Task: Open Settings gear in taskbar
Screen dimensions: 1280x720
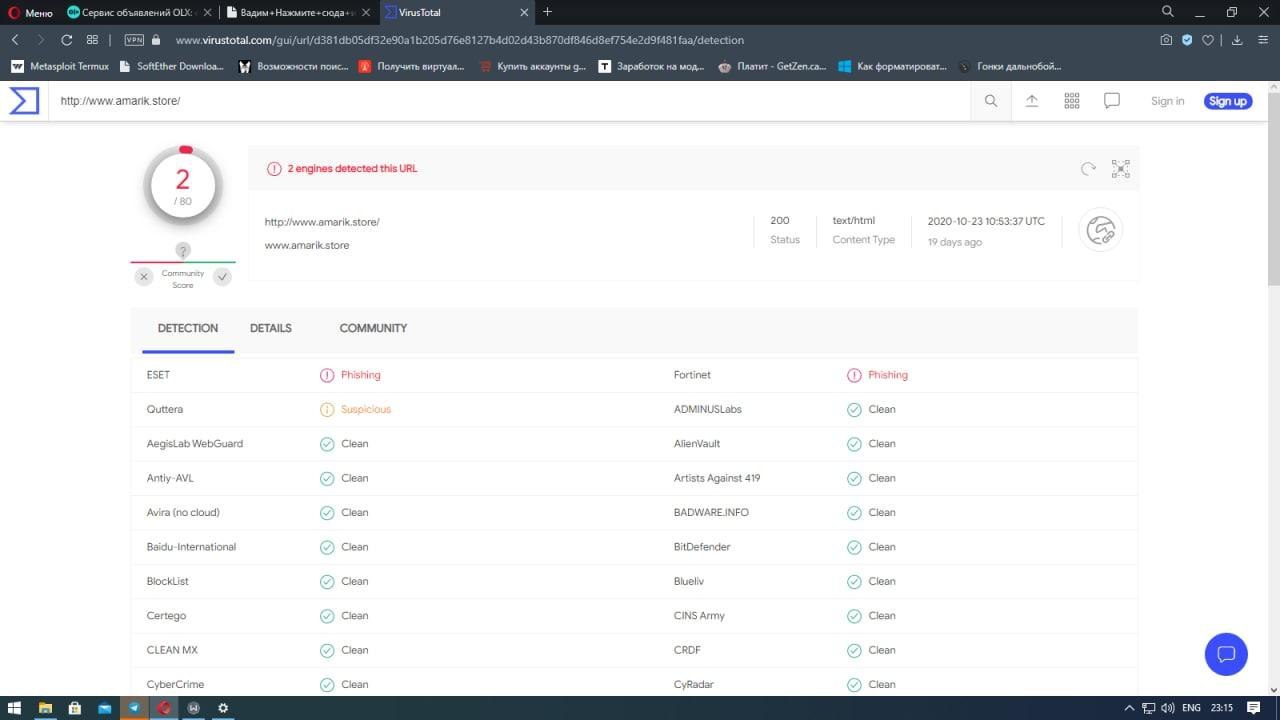Action: pos(223,708)
